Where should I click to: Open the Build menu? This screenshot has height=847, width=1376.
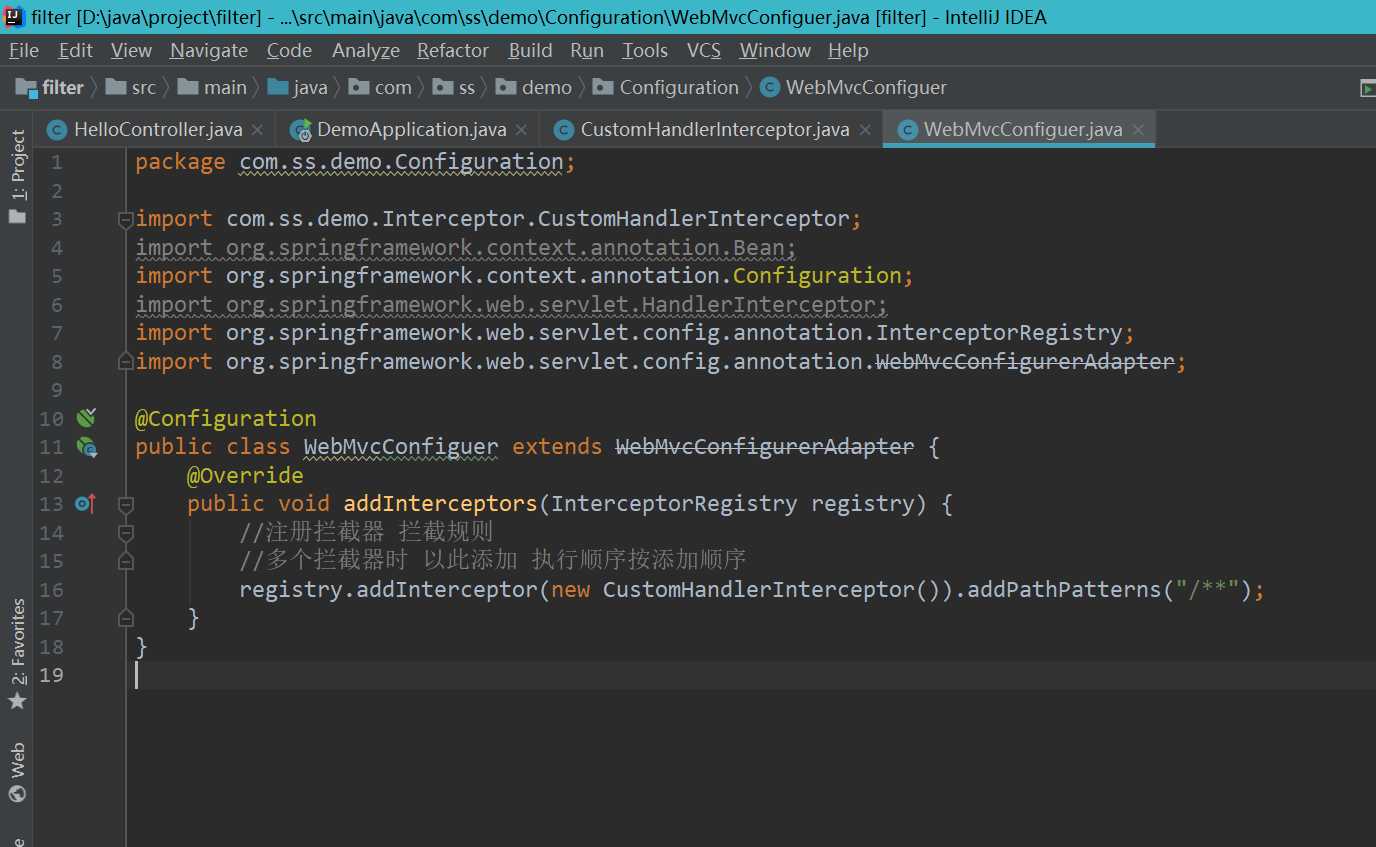pyautogui.click(x=530, y=50)
